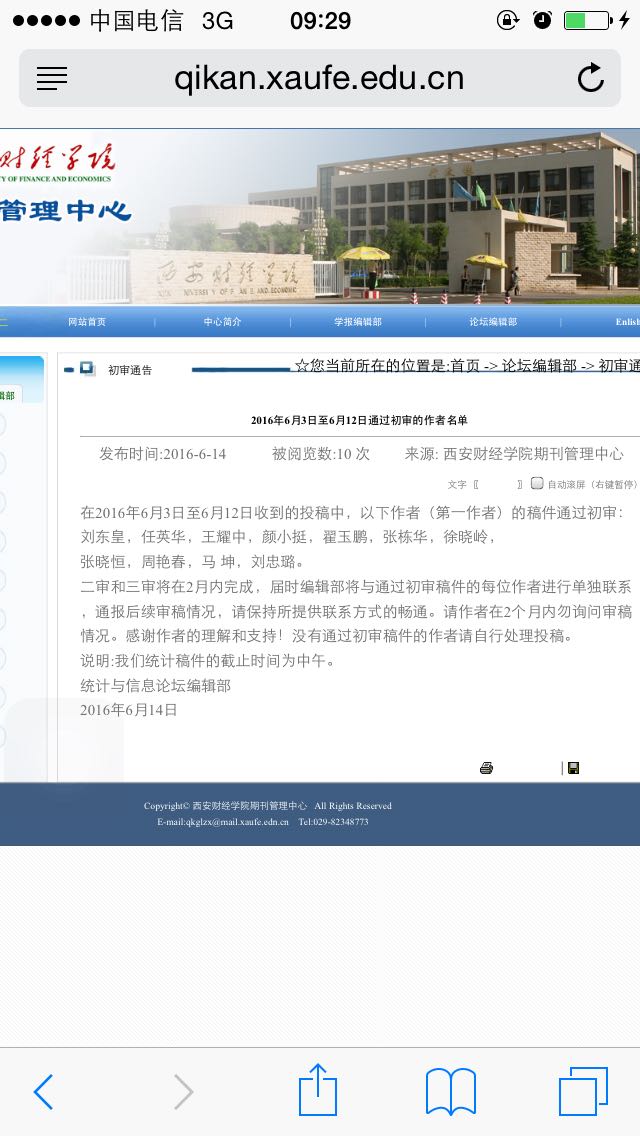
Task: Tap the alarm clock status bar icon
Action: point(542,20)
